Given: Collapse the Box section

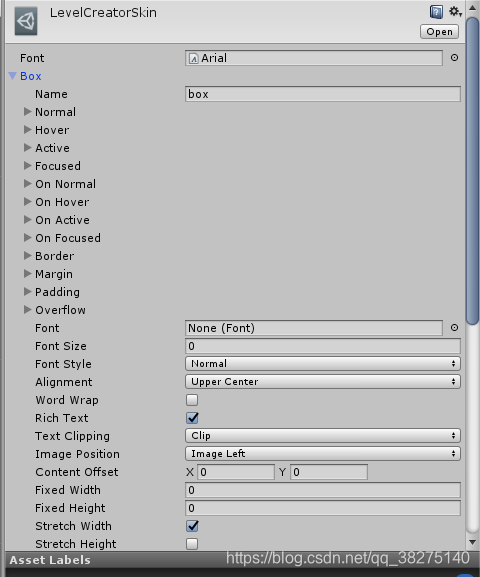Looking at the screenshot, I should (x=13, y=76).
